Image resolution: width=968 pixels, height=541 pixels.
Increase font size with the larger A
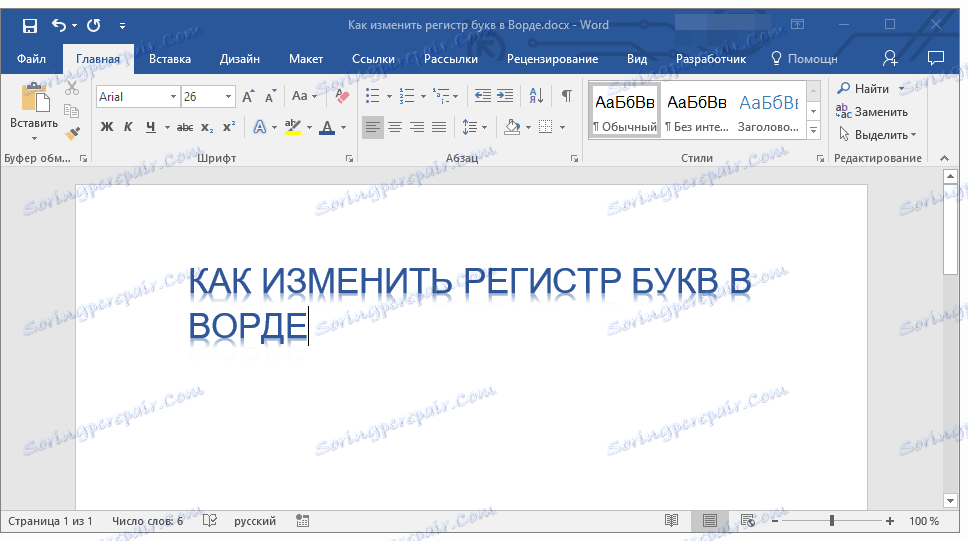[248, 96]
